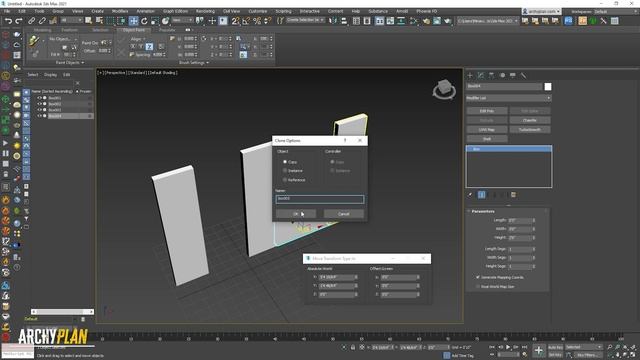Open the selection filter dropdown in toolbar
The width and height of the screenshot is (640, 360).
pos(71,20)
